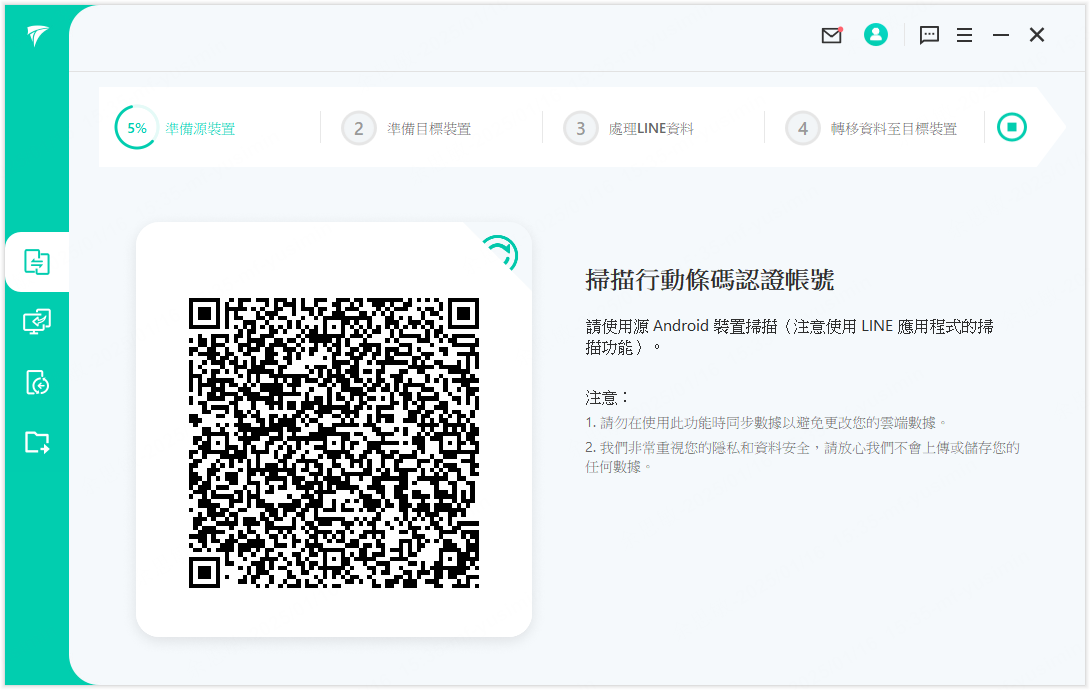The image size is (1090, 690).
Task: Select step 2 準備目標裝置
Action: [x=406, y=129]
